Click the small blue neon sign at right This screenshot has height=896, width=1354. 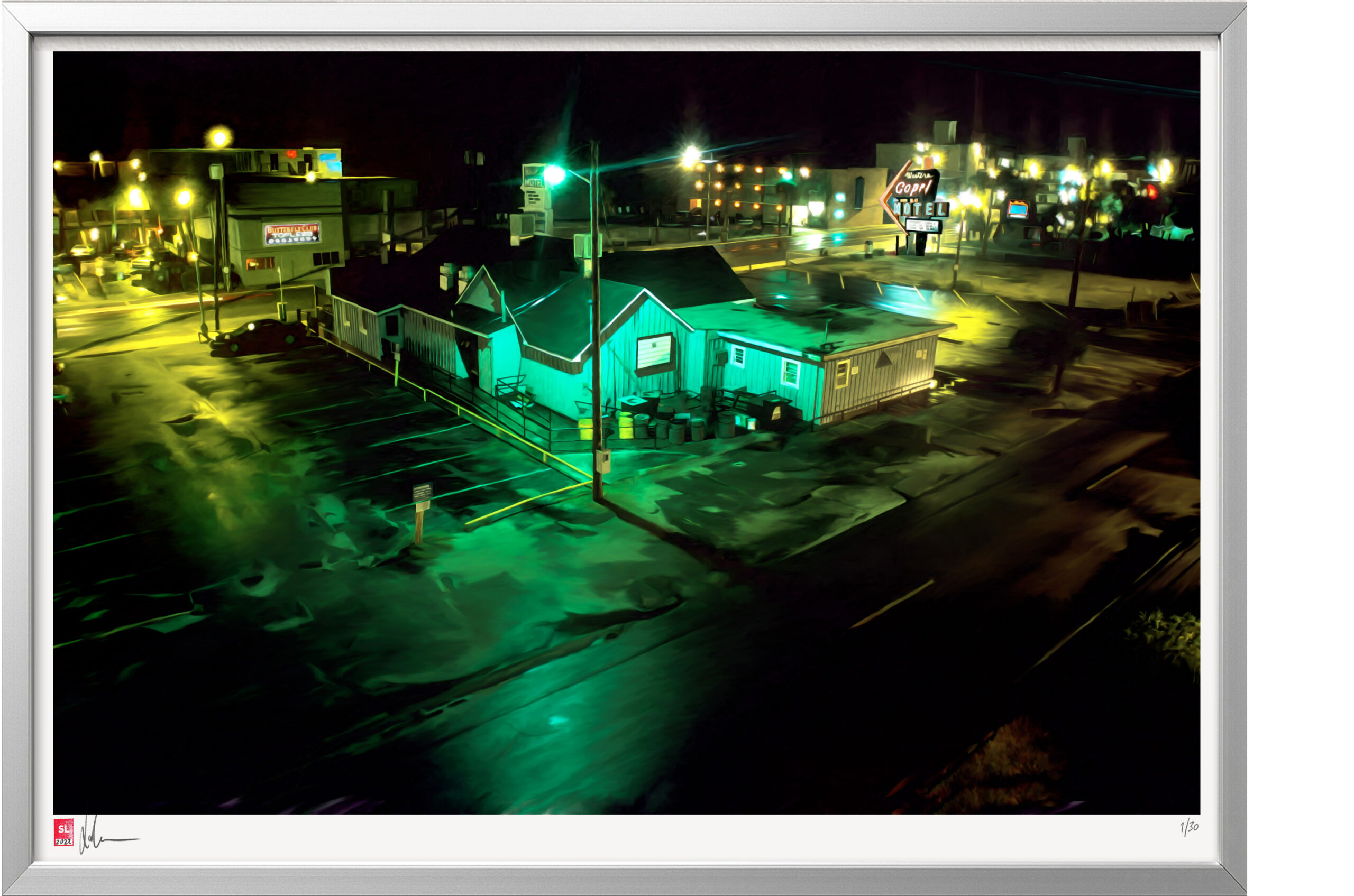1018,209
